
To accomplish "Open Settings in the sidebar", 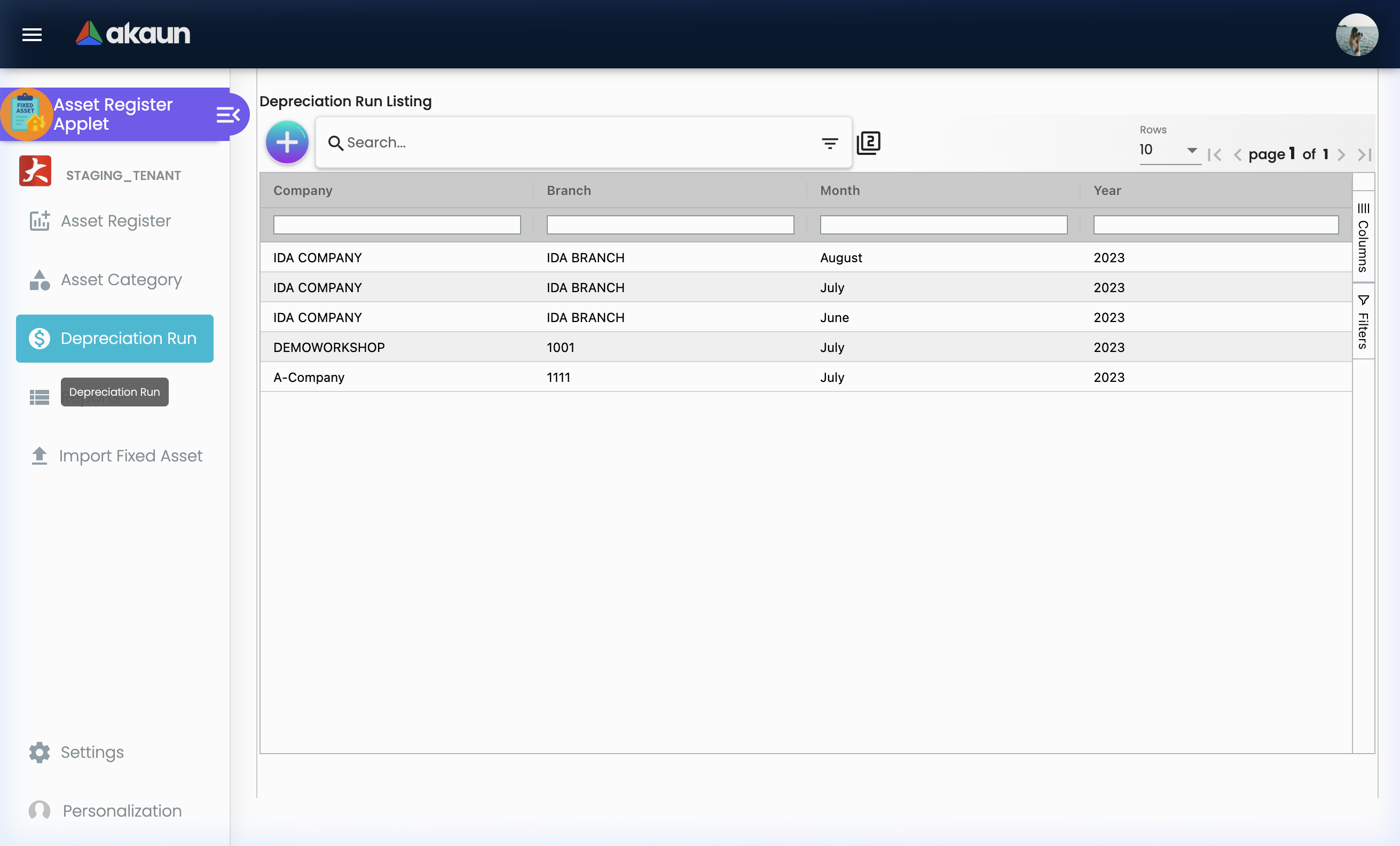I will 91,751.
